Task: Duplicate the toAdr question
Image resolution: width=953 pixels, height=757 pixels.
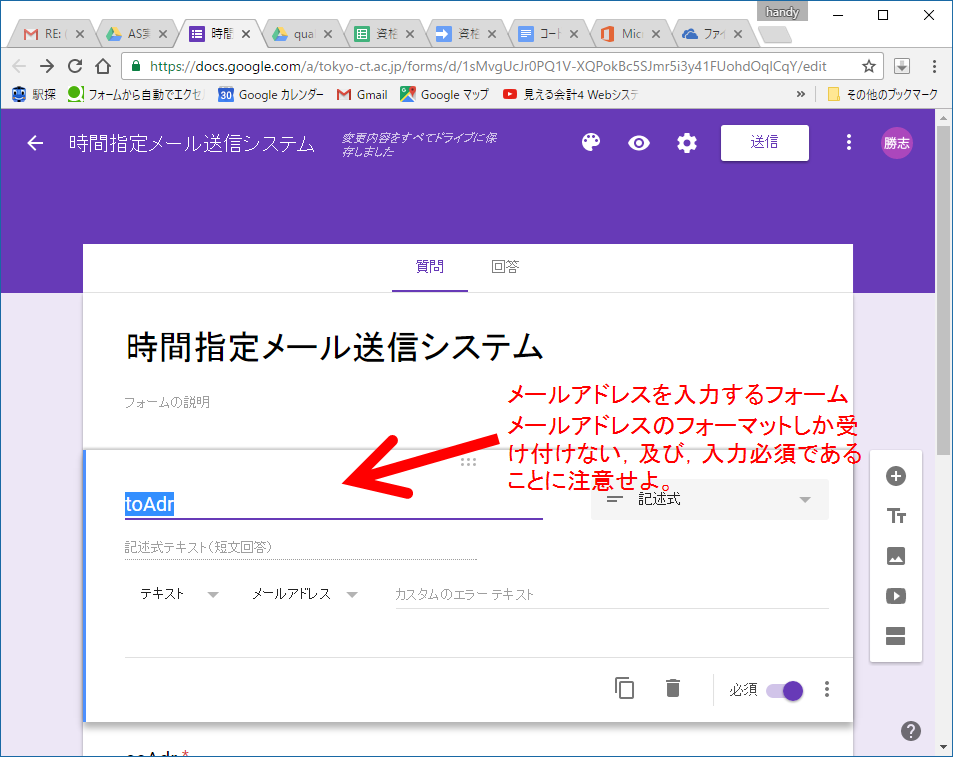Action: pyautogui.click(x=624, y=689)
